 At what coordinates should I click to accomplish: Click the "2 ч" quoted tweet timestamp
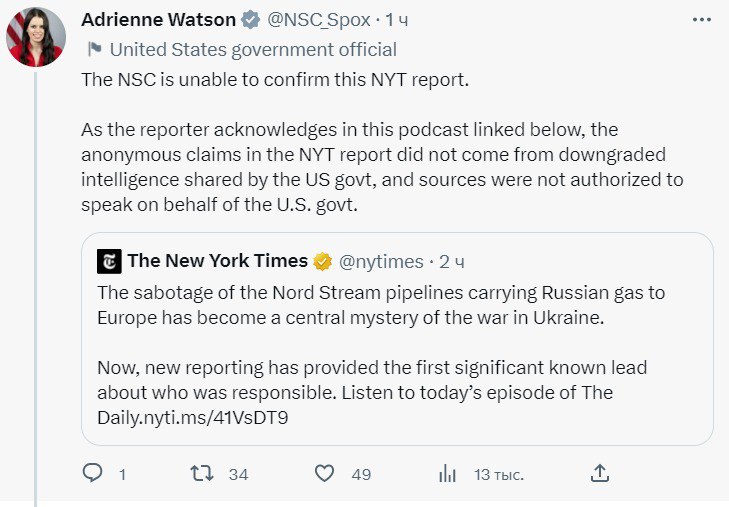click(x=453, y=262)
